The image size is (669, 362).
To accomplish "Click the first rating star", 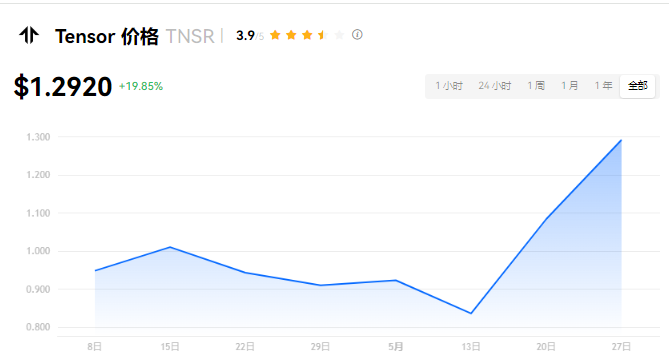I will point(275,35).
